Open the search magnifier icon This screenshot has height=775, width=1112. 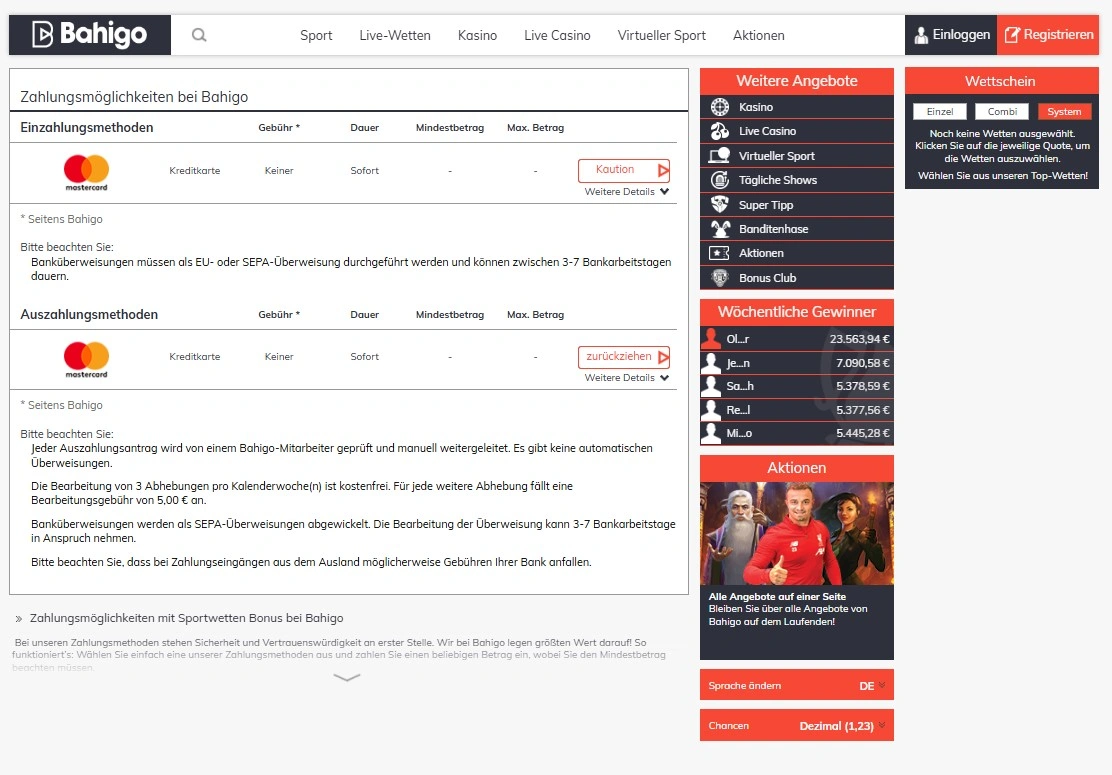click(199, 35)
